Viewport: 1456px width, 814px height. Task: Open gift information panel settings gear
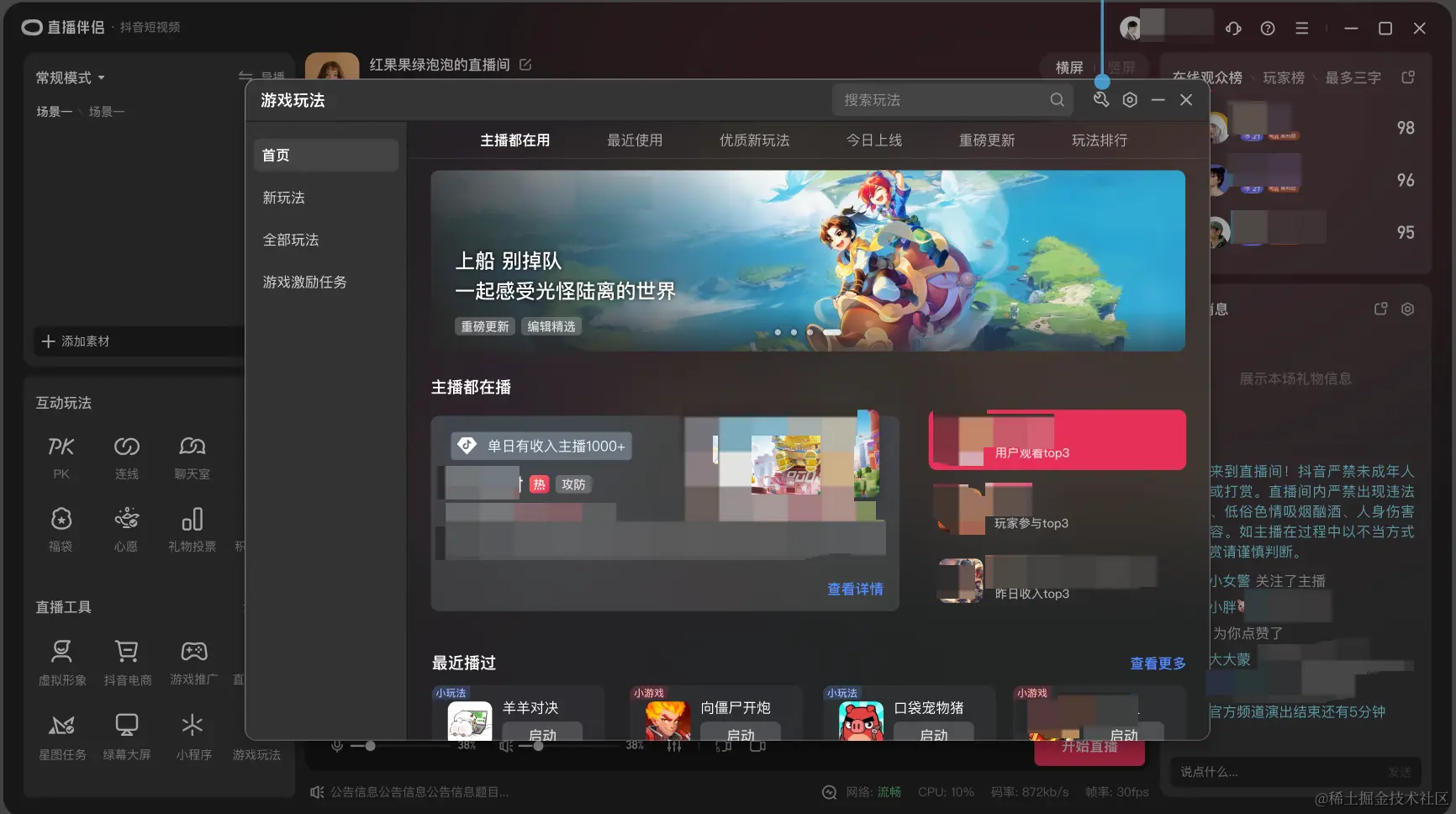[x=1407, y=309]
